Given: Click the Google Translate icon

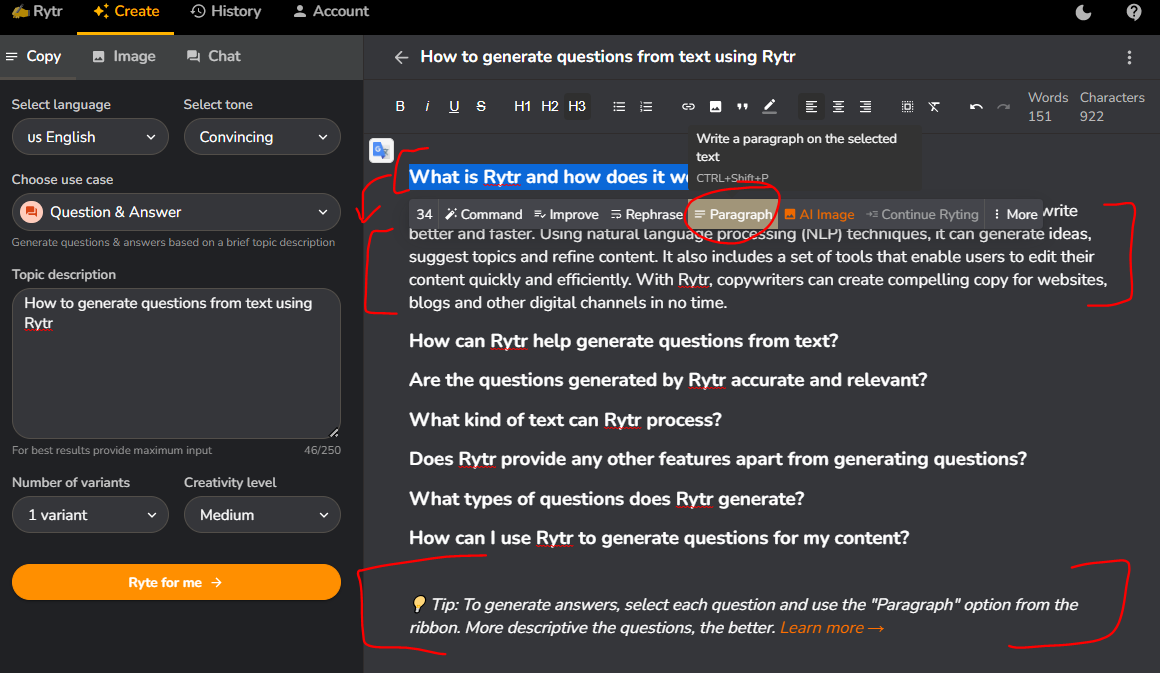Looking at the screenshot, I should point(381,150).
